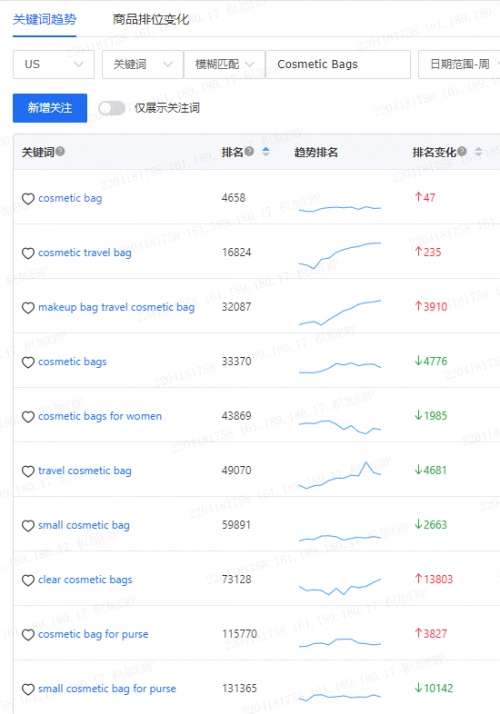Open help icon beside 关键词 column header
500x714 pixels.
[60, 151]
